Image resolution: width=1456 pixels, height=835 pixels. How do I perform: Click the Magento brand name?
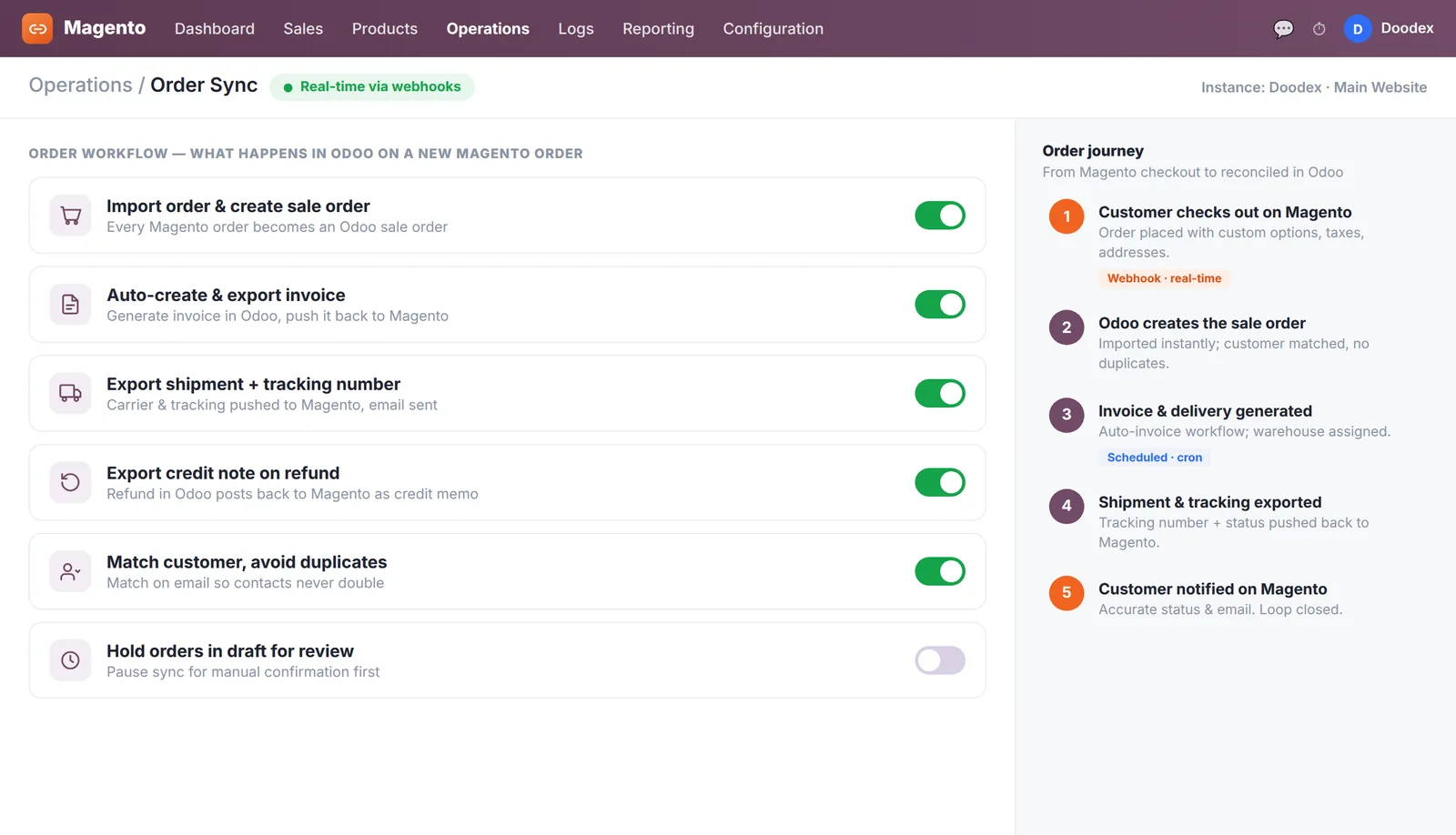[x=105, y=28]
